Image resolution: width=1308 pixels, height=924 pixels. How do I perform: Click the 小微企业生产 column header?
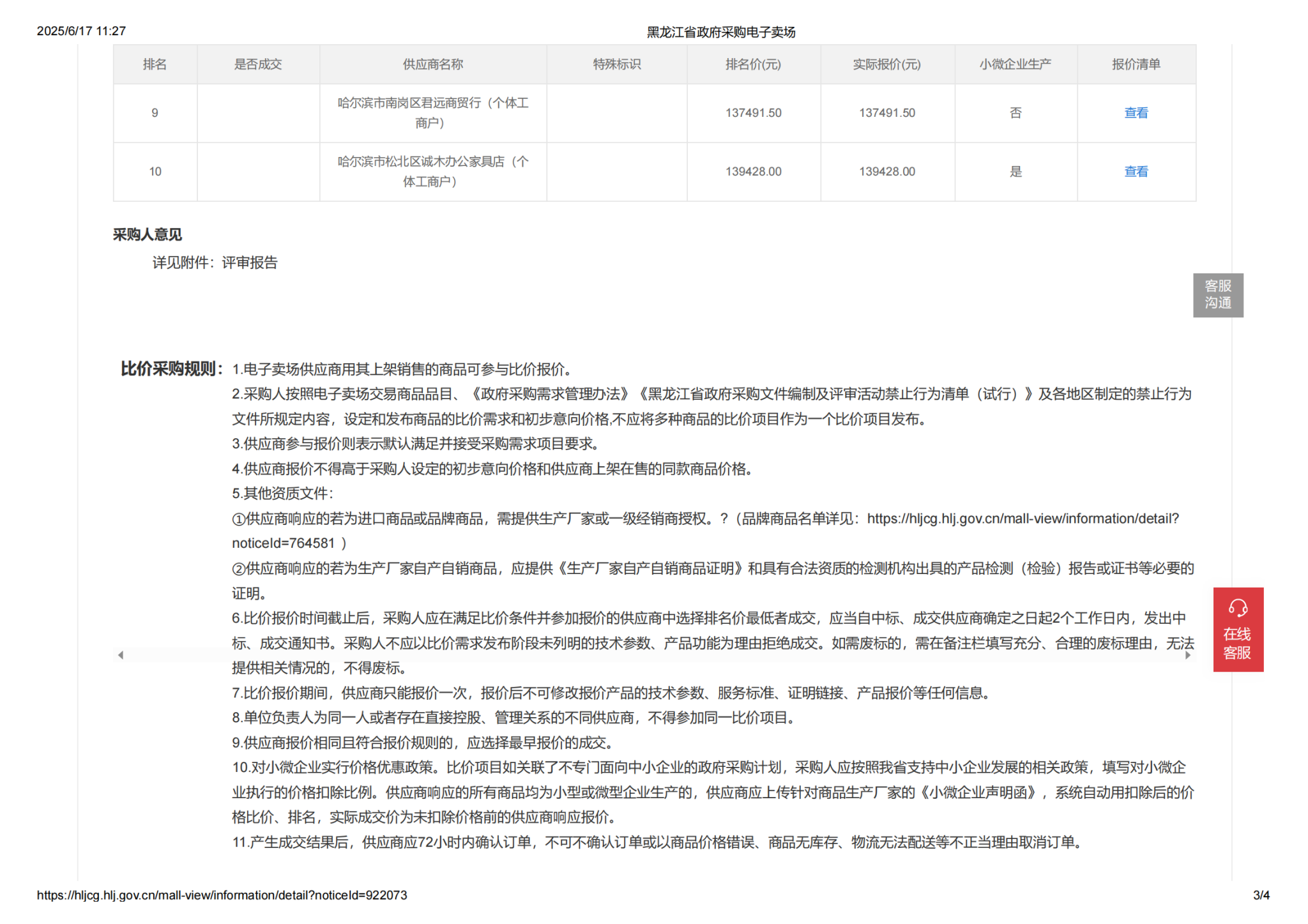tap(1015, 64)
